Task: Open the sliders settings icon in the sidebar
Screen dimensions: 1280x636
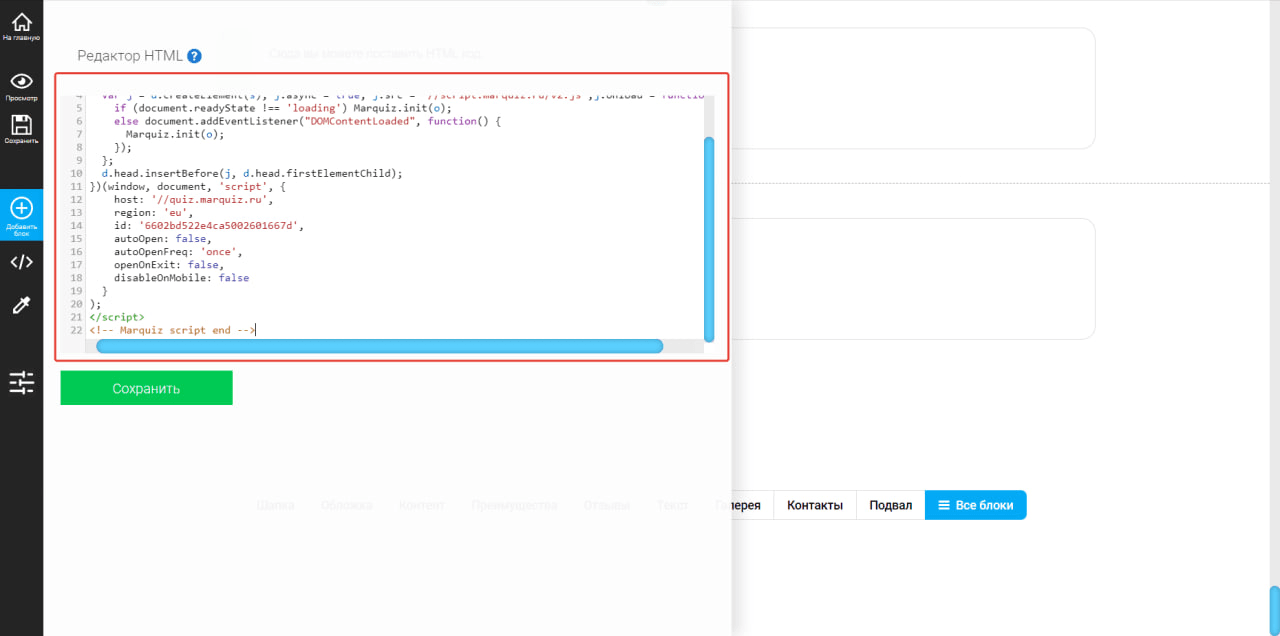Action: [21, 381]
